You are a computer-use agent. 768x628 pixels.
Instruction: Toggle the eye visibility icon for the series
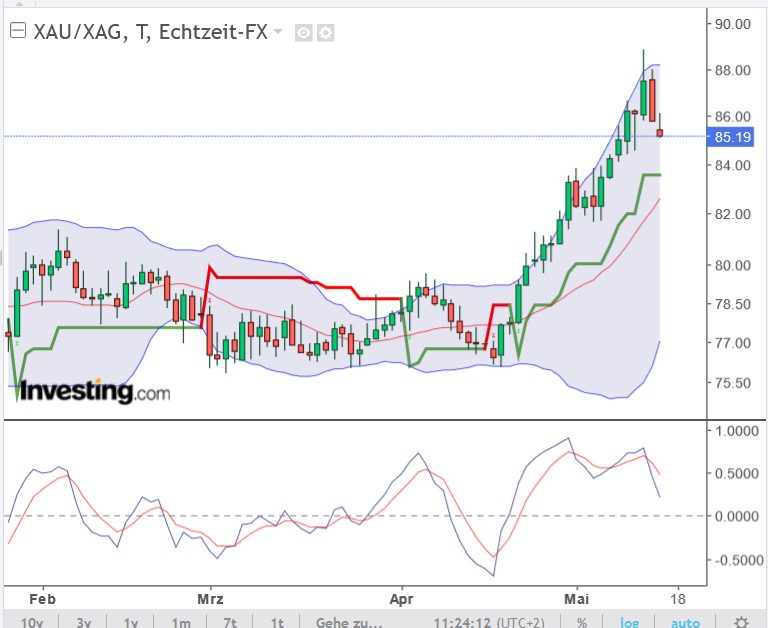(x=304, y=33)
